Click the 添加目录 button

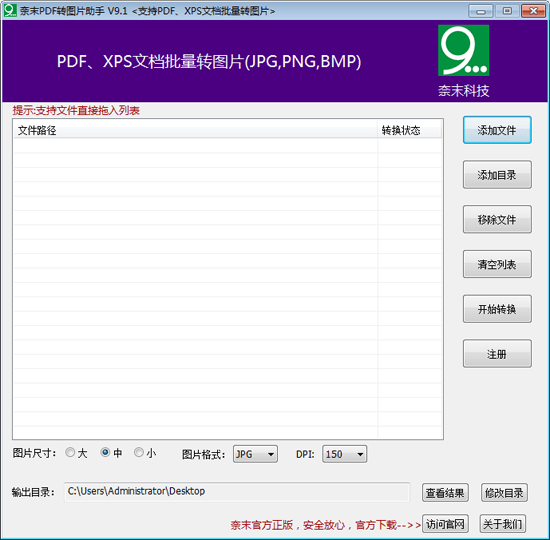pos(497,175)
